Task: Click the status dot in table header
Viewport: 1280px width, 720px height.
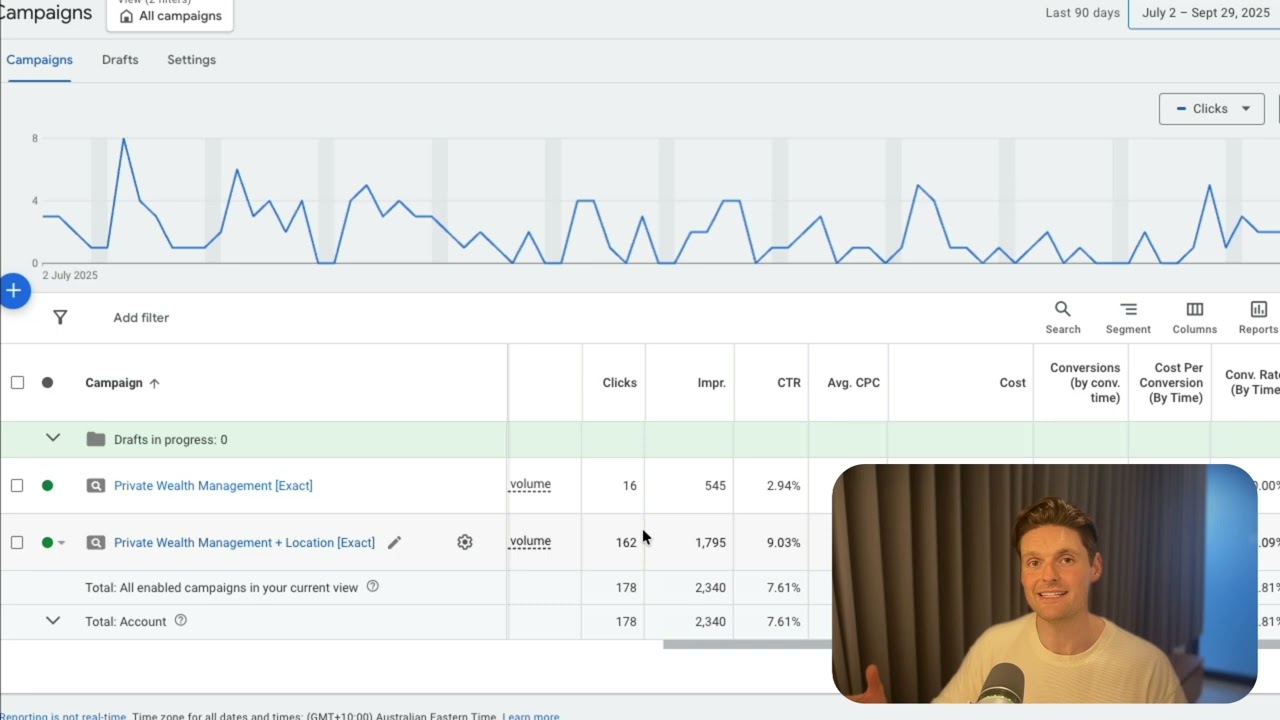Action: pyautogui.click(x=47, y=382)
